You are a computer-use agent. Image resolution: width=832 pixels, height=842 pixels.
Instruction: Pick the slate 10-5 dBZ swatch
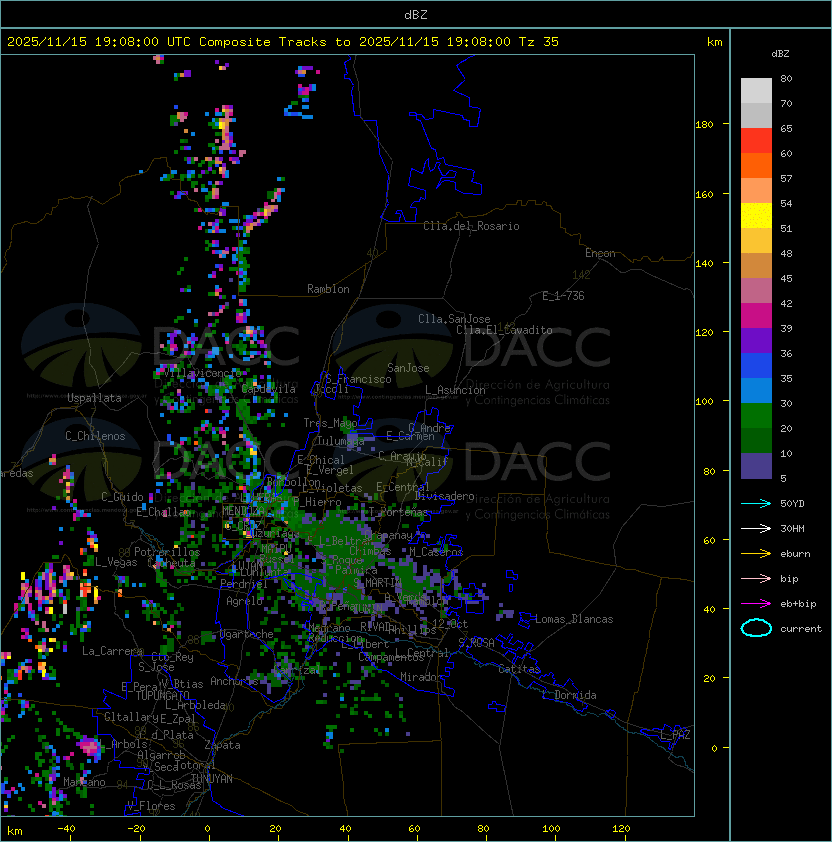[756, 466]
